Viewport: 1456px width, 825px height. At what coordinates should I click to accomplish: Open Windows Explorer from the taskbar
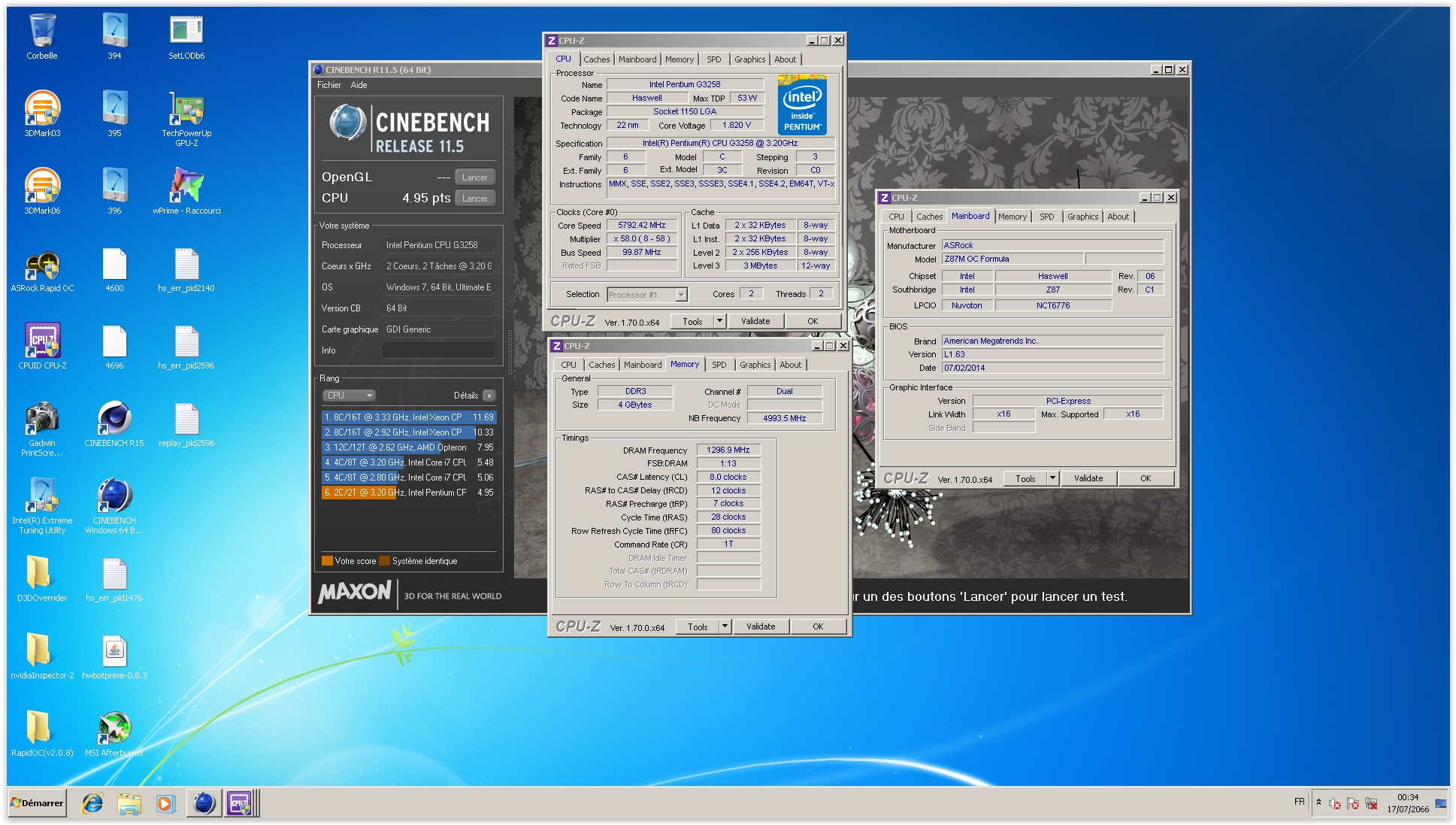[x=129, y=803]
